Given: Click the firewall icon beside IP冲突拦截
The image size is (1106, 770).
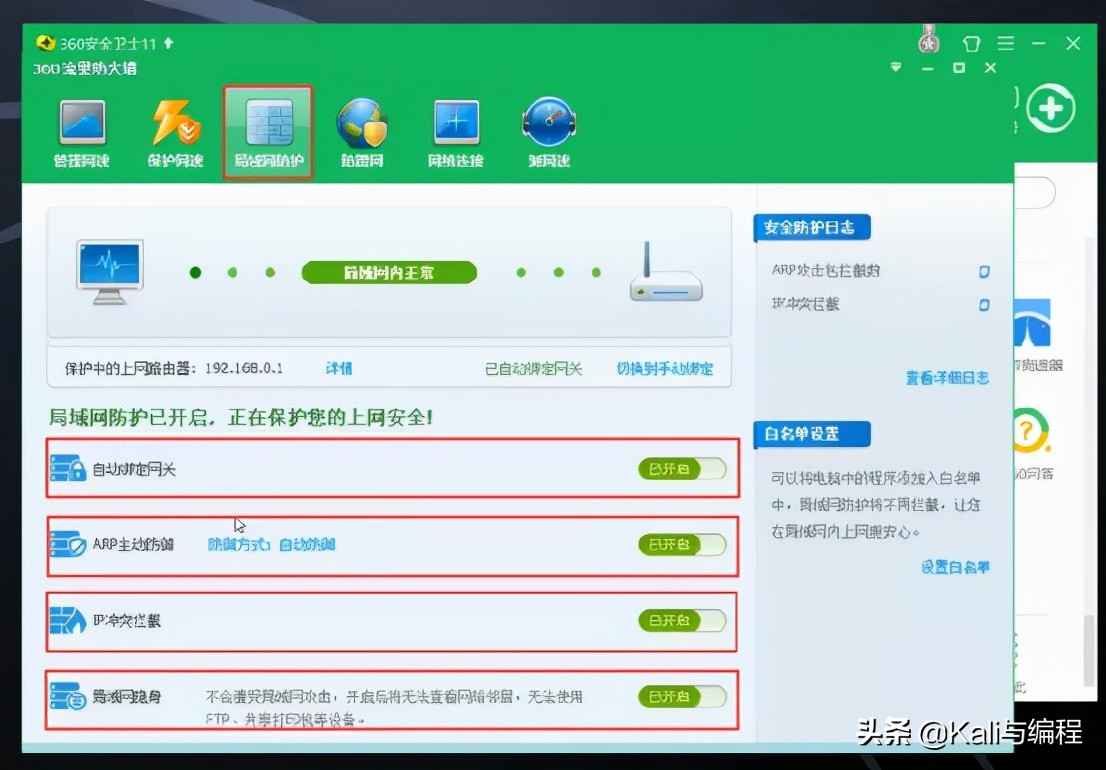Looking at the screenshot, I should [68, 620].
